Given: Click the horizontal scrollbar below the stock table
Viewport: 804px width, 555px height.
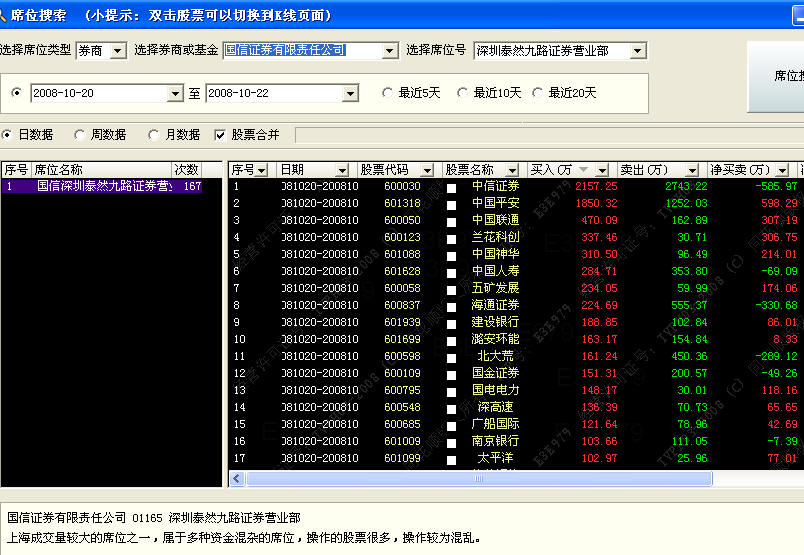Looking at the screenshot, I should pyautogui.click(x=500, y=479).
